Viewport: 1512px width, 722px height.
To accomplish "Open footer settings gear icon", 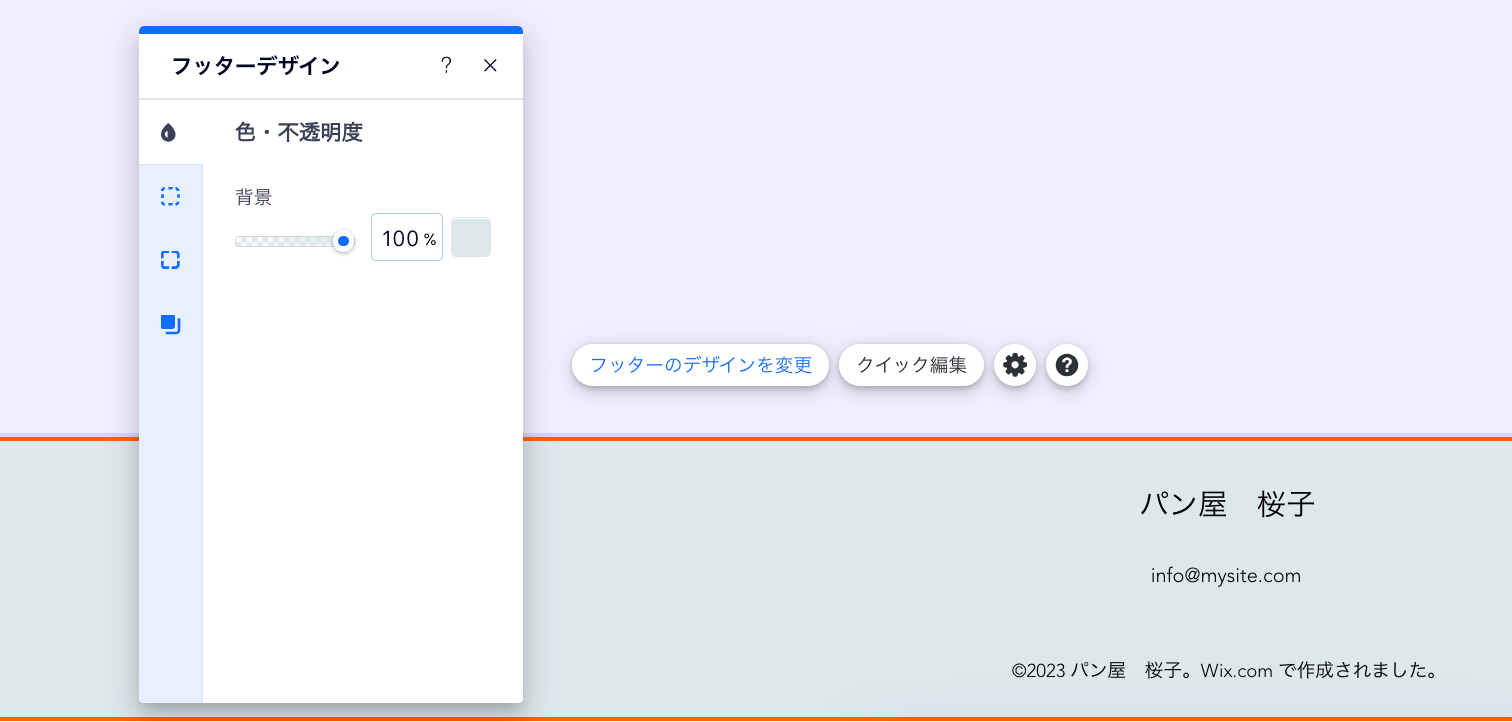I will pos(1014,365).
